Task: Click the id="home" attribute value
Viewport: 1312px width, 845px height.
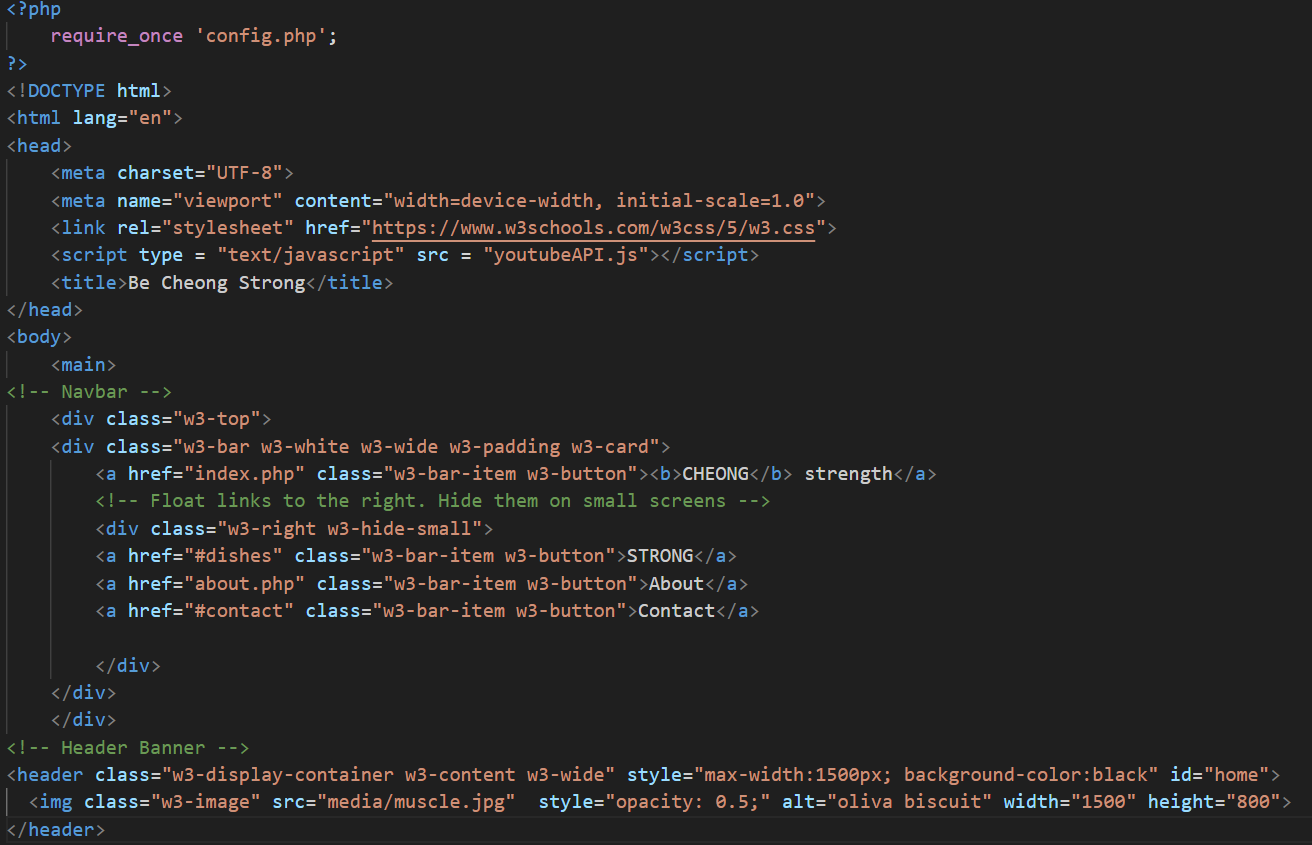Action: [1236, 775]
